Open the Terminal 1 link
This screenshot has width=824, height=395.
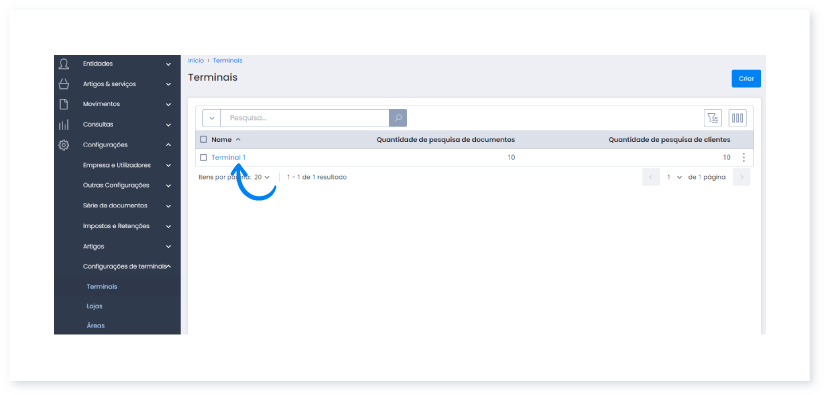[x=229, y=158]
